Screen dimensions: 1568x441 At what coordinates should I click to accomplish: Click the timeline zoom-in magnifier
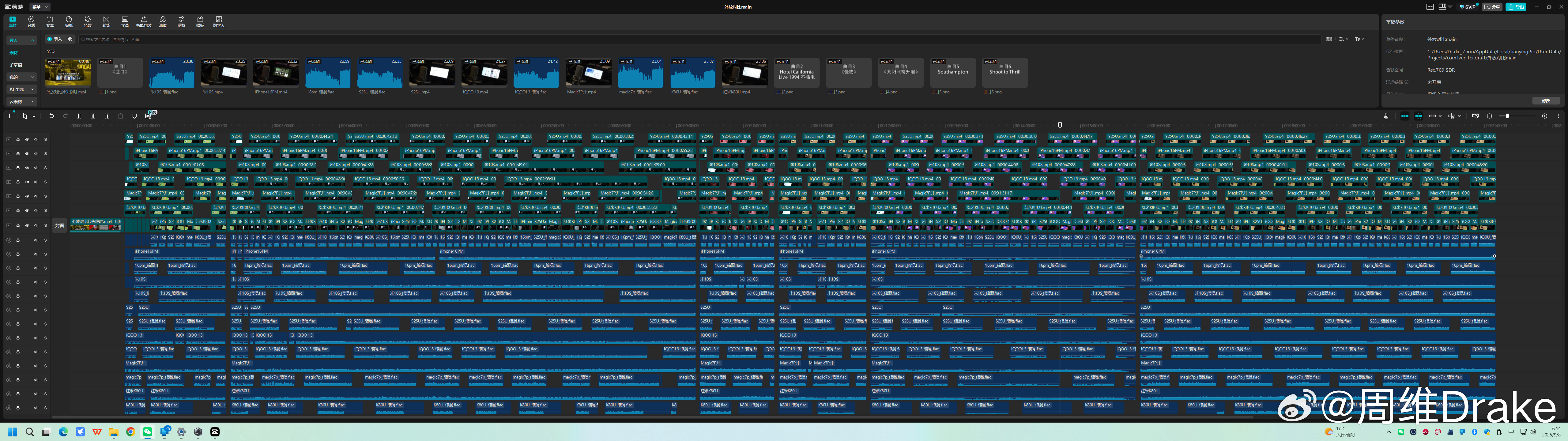(1545, 116)
